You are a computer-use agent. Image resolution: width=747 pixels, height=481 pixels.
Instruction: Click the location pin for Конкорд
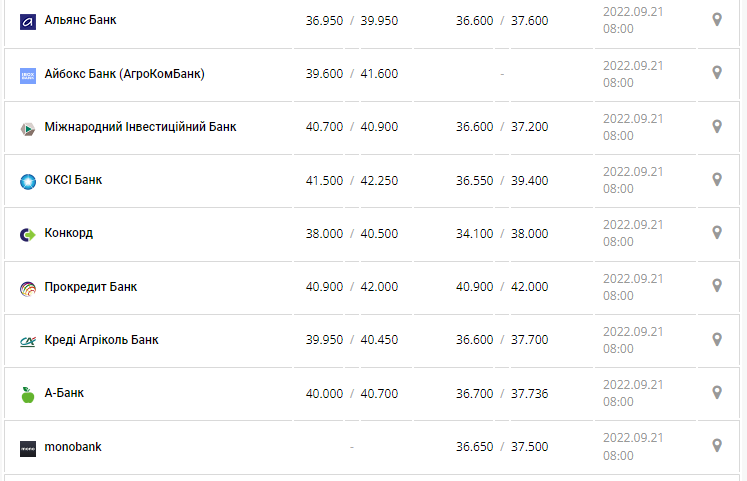pos(716,233)
